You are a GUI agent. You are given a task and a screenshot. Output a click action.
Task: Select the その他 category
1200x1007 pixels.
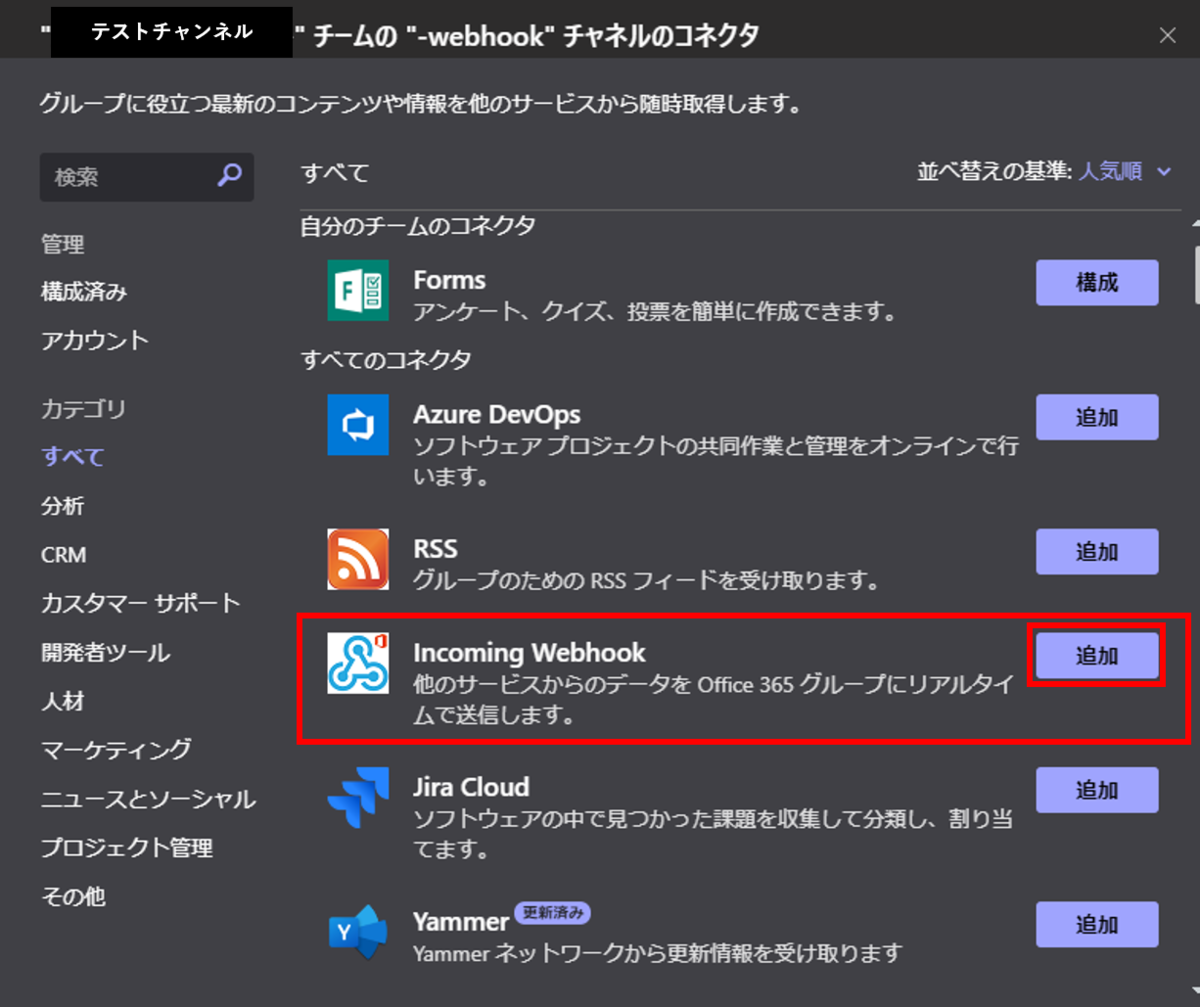click(73, 897)
